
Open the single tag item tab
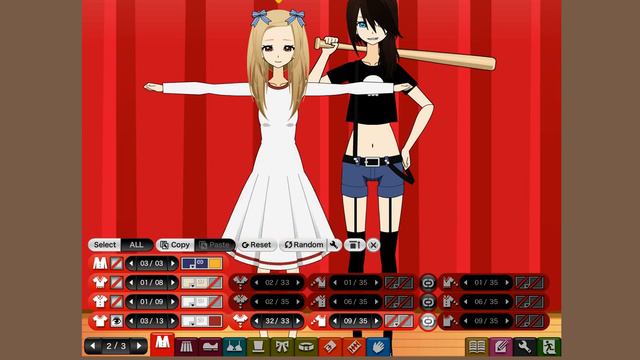tap(330, 347)
